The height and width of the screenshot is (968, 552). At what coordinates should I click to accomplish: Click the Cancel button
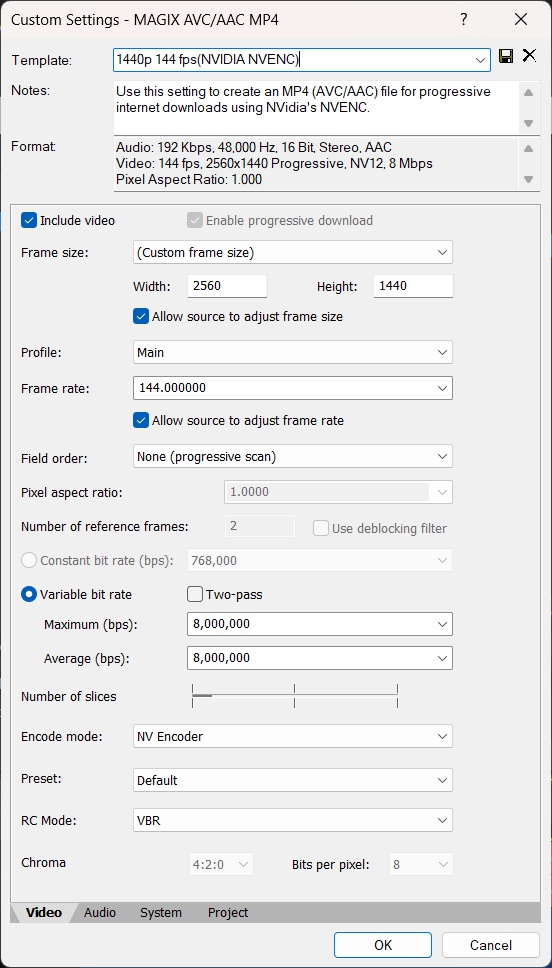491,945
